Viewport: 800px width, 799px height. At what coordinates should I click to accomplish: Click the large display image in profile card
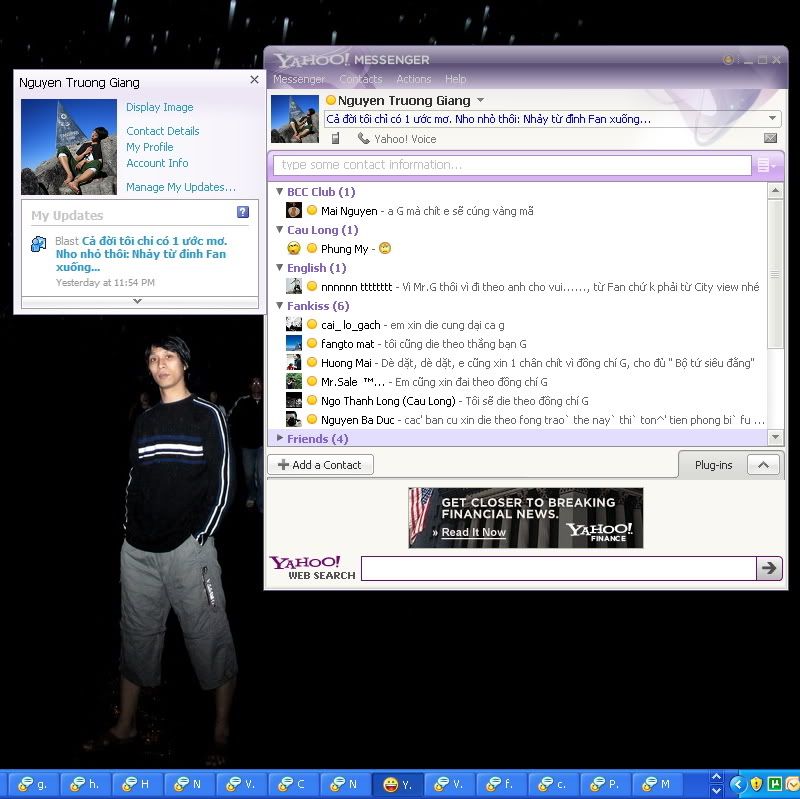point(69,147)
